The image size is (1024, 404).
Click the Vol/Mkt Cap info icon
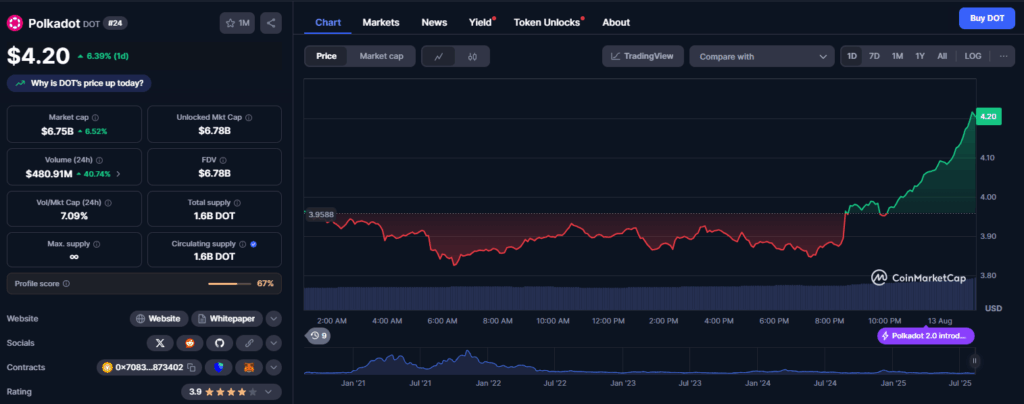coord(107,203)
